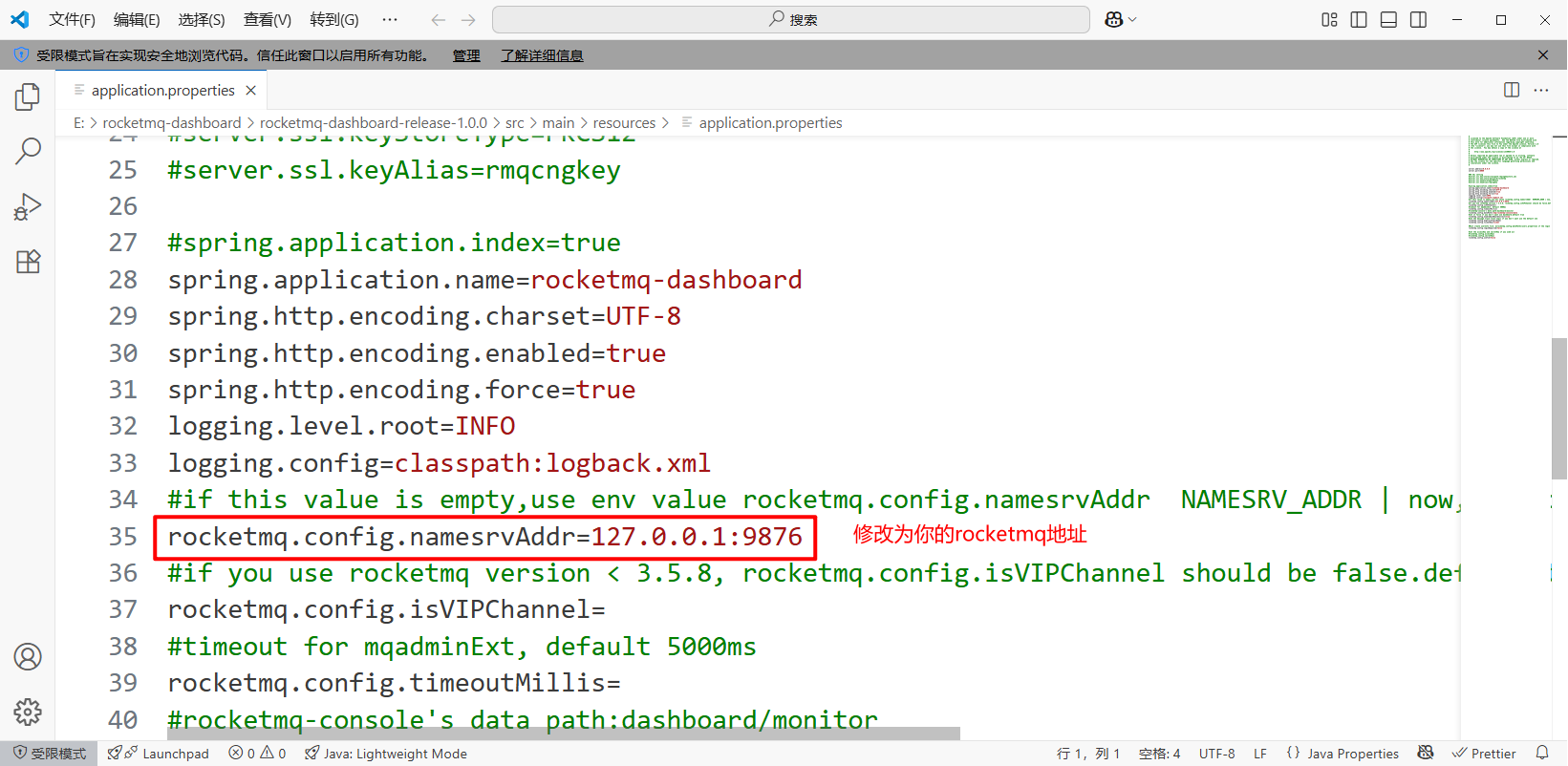Change the LF end of line sequence
The image size is (1568, 766).
tap(1260, 754)
